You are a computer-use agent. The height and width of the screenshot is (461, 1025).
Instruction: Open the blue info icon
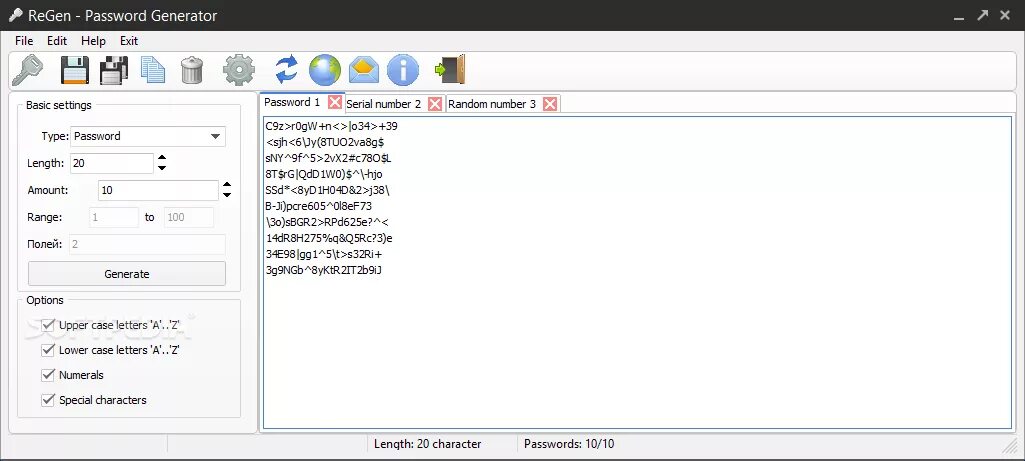tap(403, 70)
